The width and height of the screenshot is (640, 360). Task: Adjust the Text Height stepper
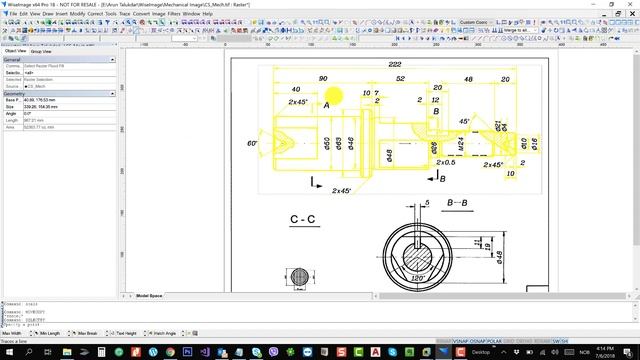point(144,333)
